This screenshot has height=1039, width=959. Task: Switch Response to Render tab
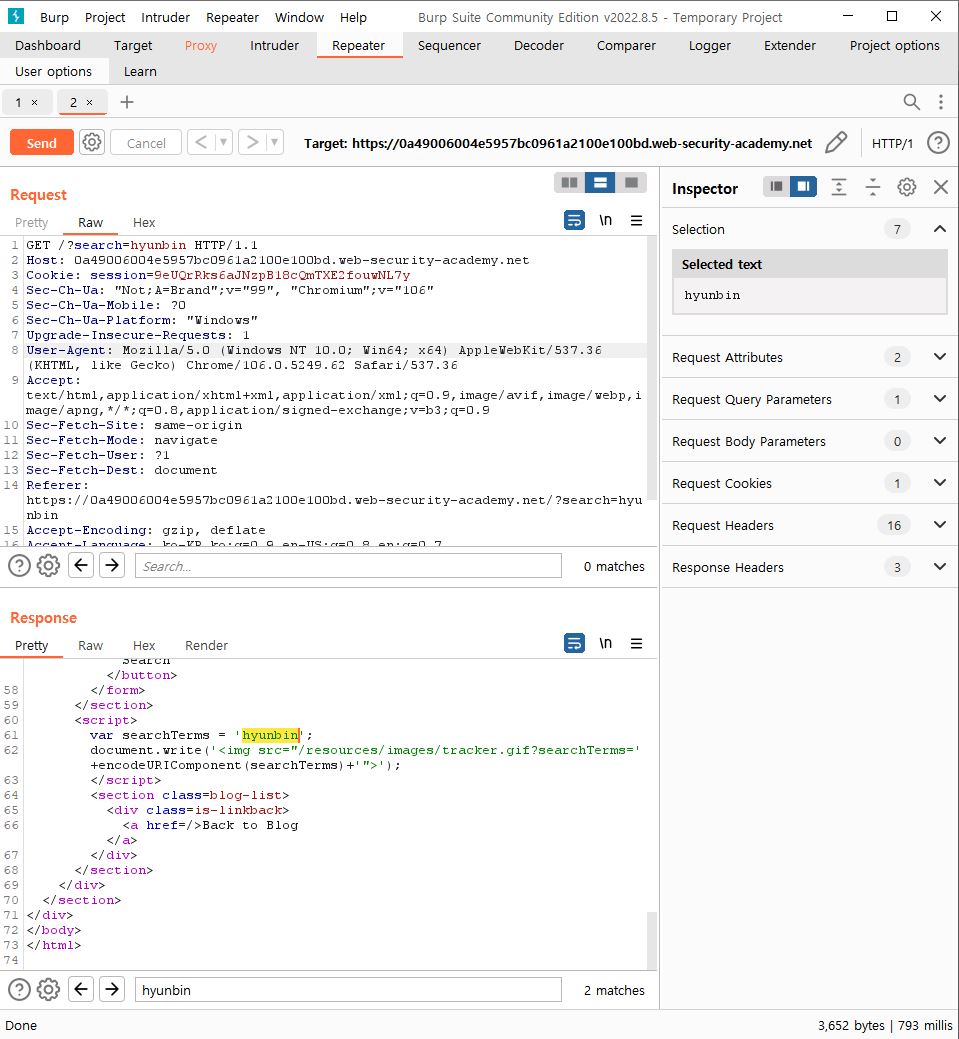click(206, 645)
